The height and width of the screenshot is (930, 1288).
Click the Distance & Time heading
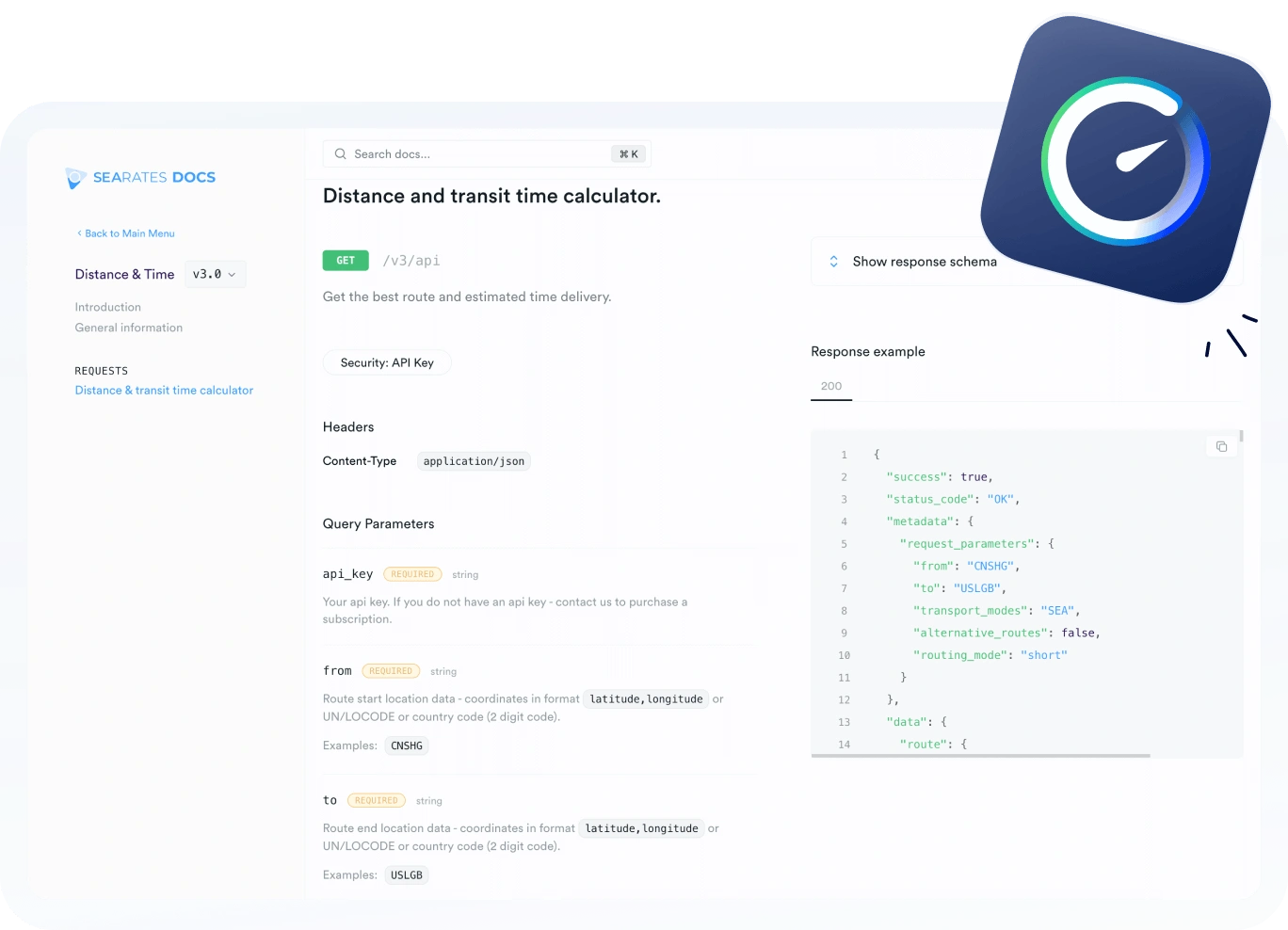125,275
